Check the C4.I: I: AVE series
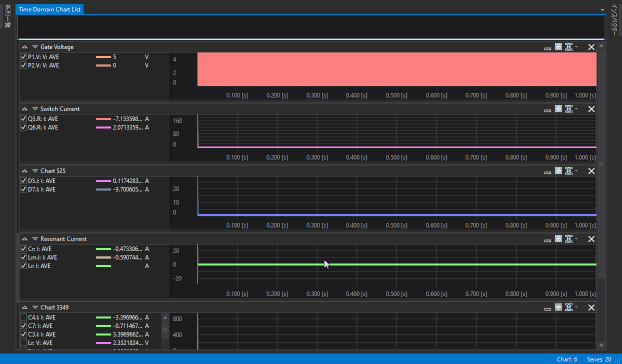 23,317
